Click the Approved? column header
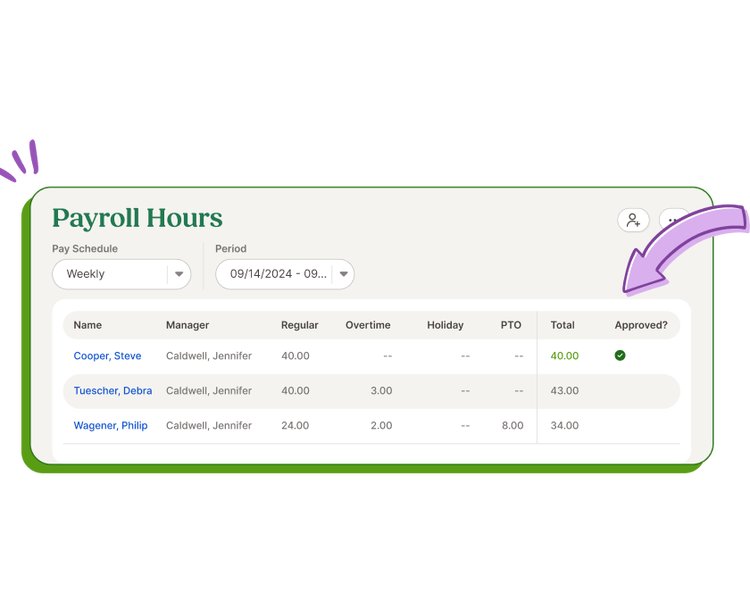This screenshot has width=750, height=610. point(640,325)
